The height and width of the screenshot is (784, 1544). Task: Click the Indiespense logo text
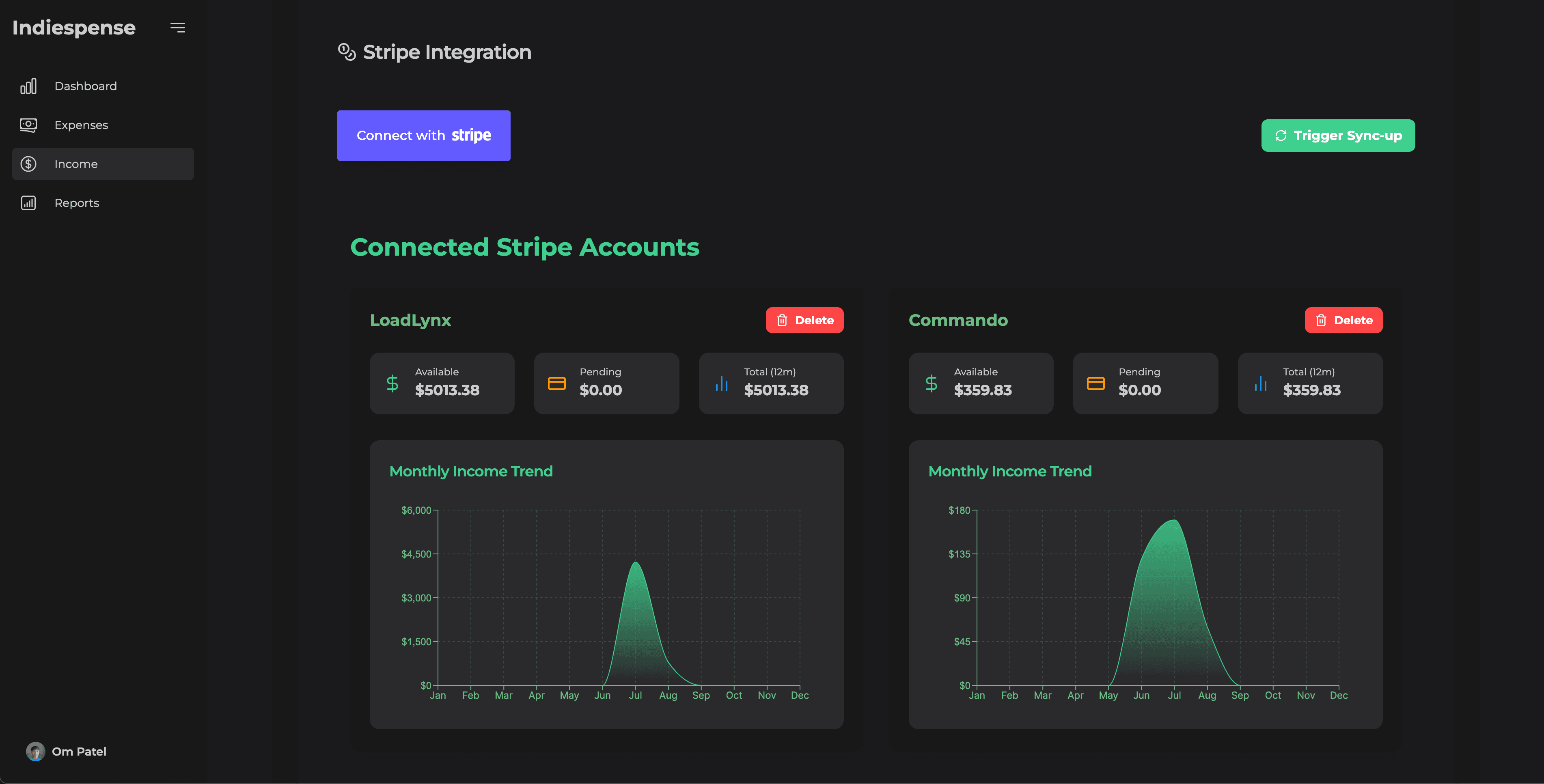coord(74,28)
